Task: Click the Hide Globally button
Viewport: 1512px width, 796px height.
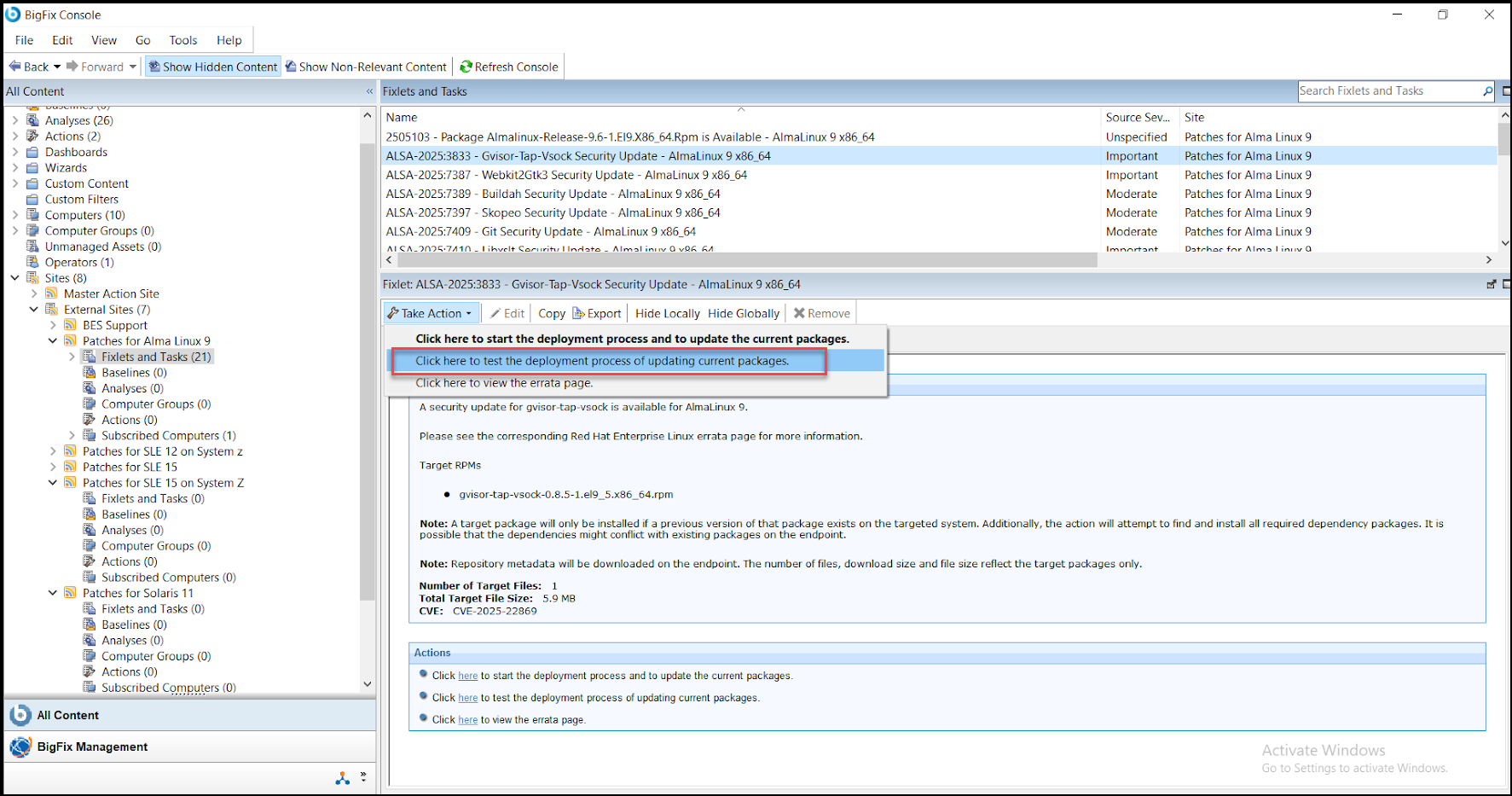Action: click(x=743, y=313)
